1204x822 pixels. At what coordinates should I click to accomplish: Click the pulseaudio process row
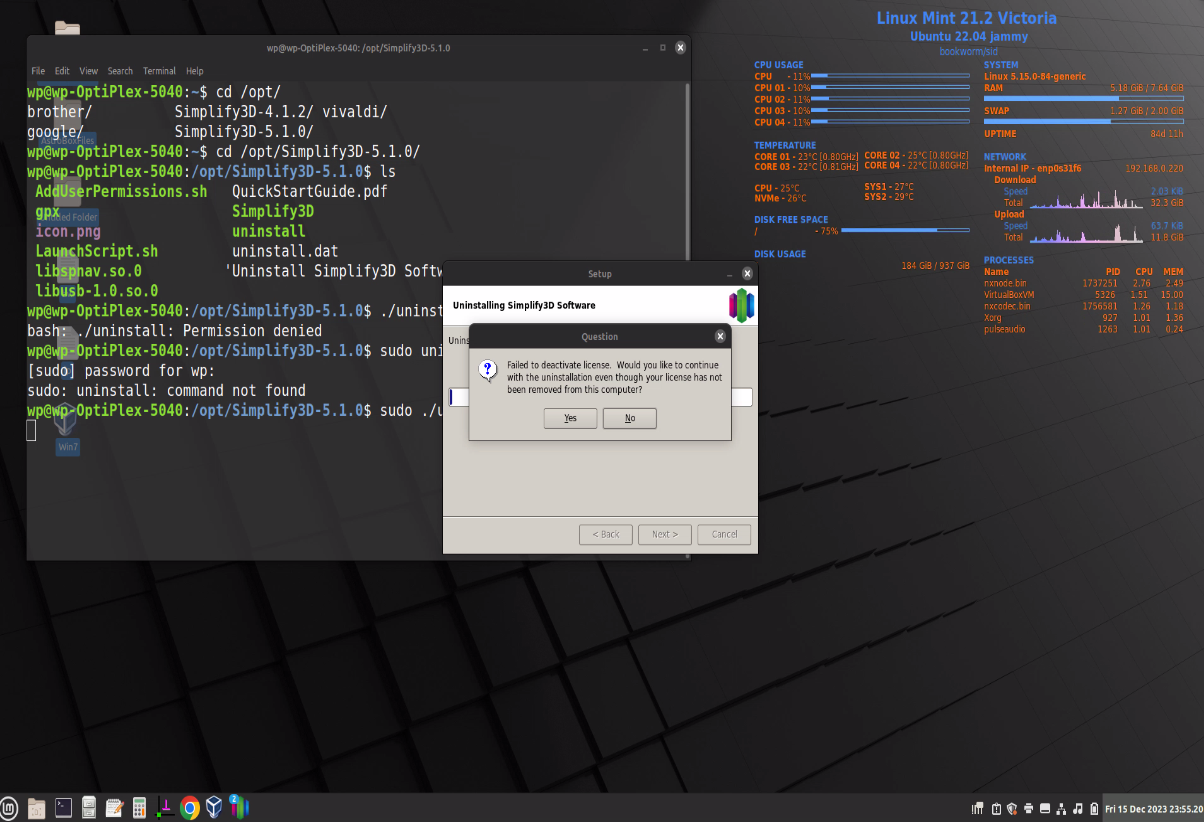coord(1083,329)
